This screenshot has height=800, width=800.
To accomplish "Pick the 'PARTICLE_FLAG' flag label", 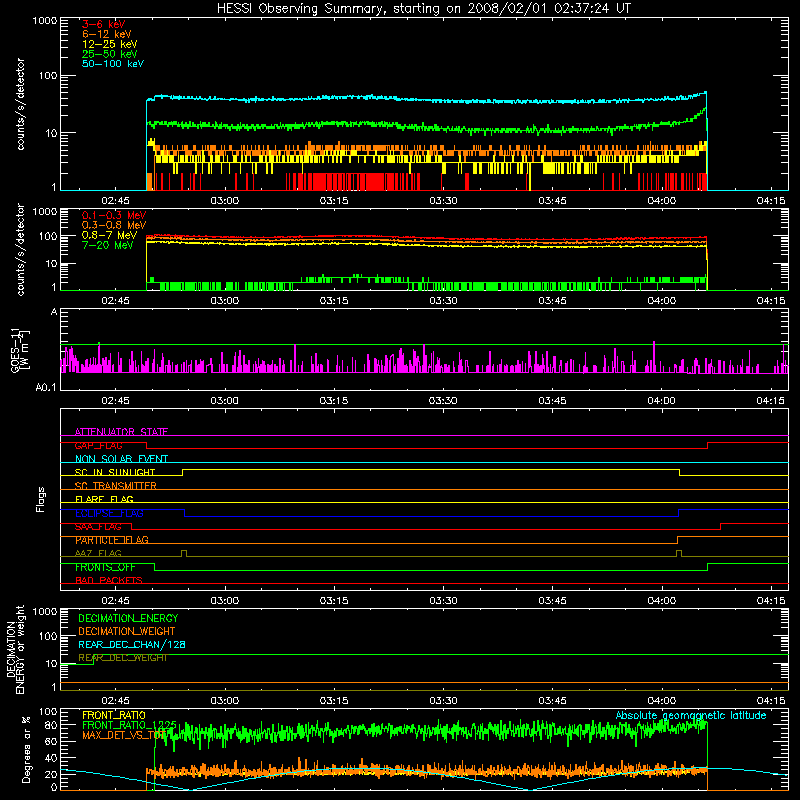I will coord(112,540).
